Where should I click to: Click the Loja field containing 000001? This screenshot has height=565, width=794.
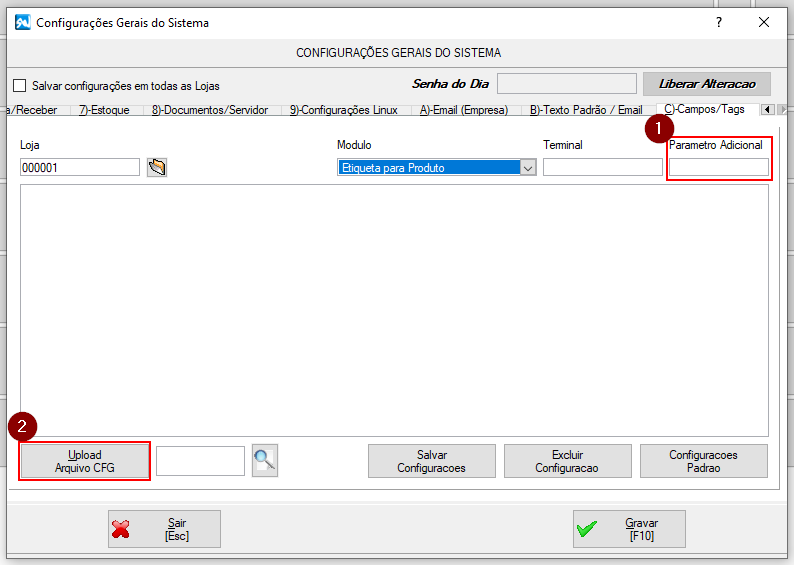click(80, 168)
